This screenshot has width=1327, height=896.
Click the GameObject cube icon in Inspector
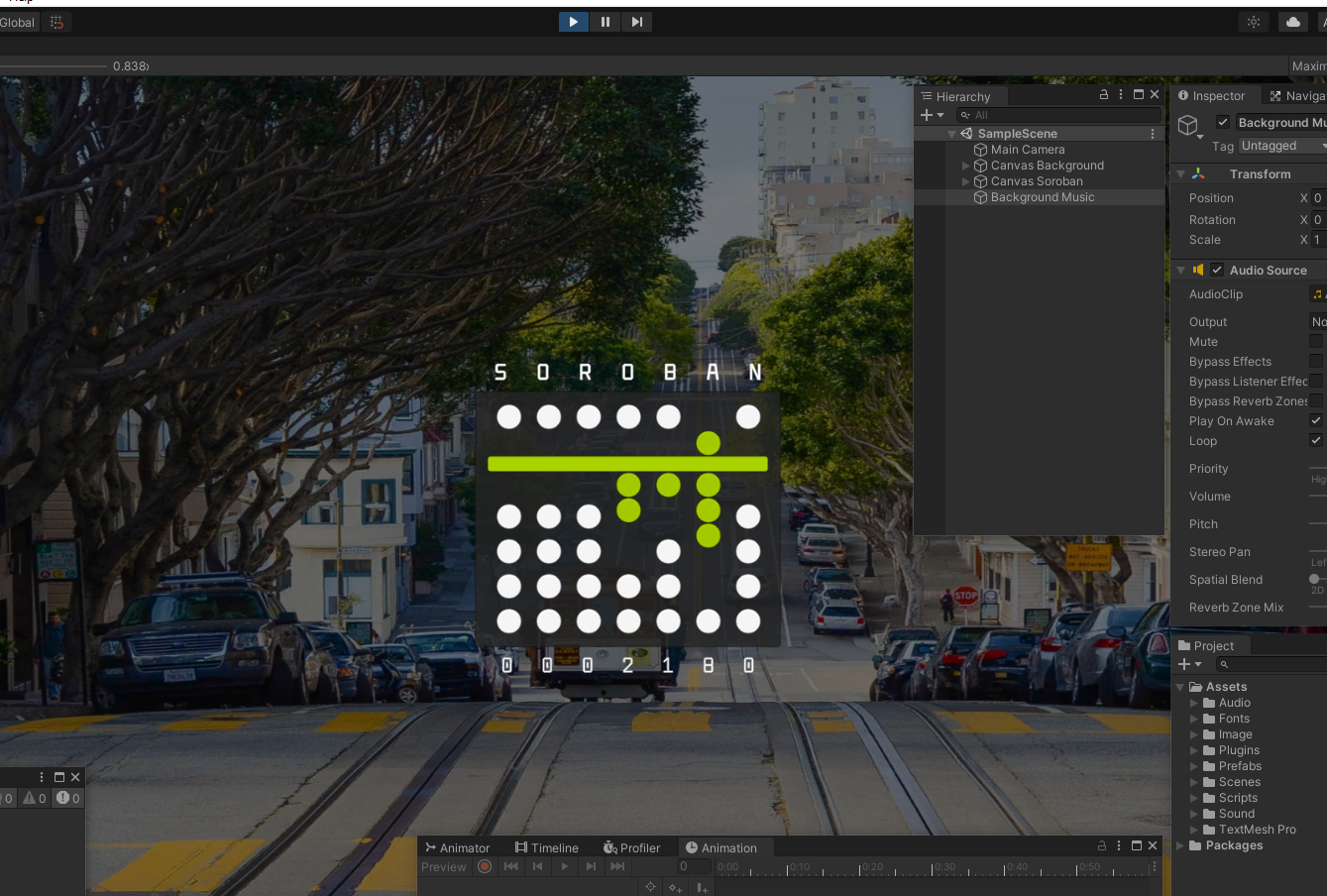(1188, 125)
